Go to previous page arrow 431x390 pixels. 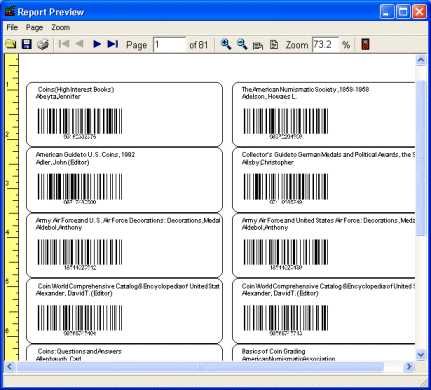click(x=79, y=44)
